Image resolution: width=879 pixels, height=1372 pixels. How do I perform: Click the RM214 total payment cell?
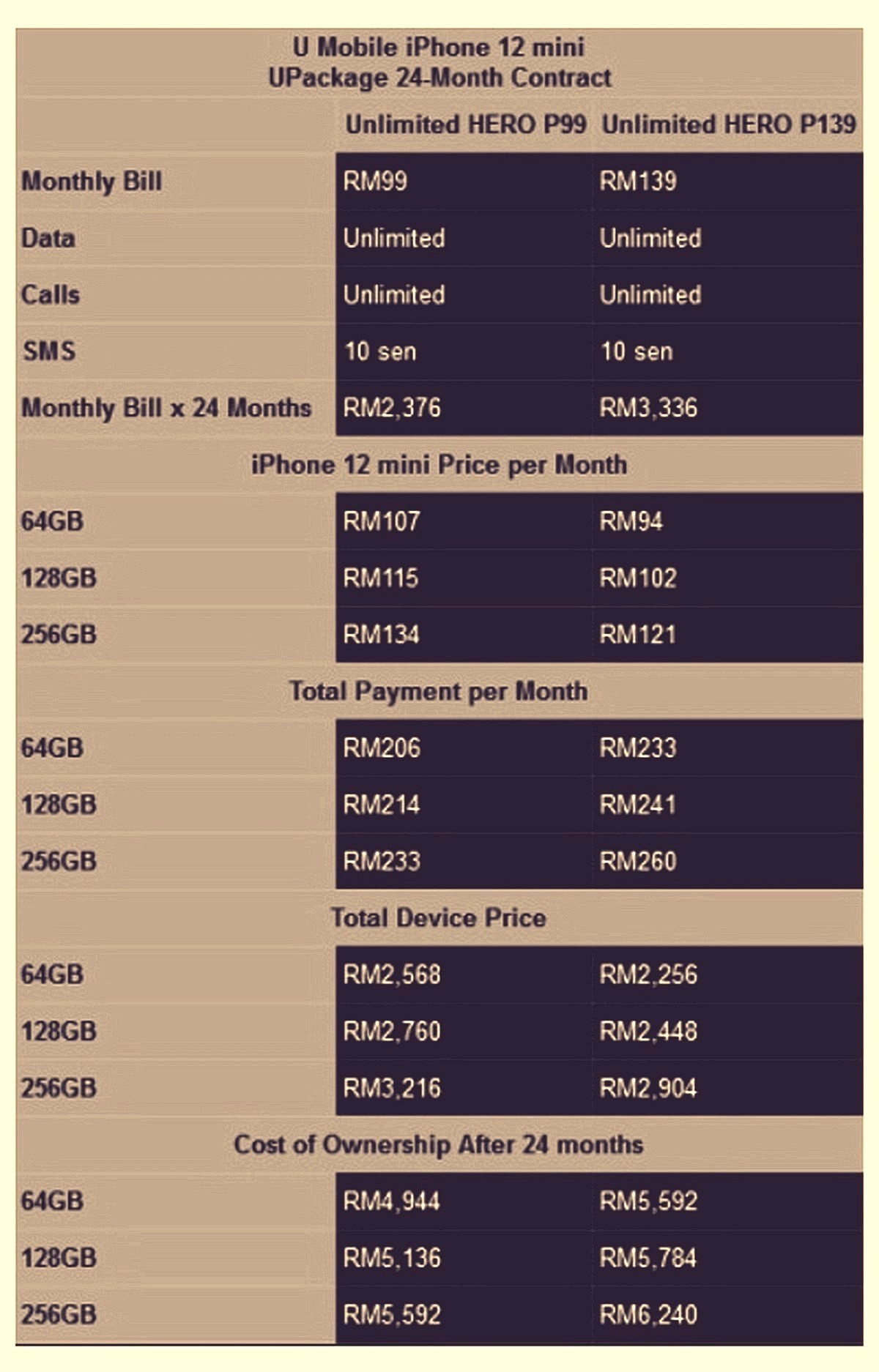[464, 805]
